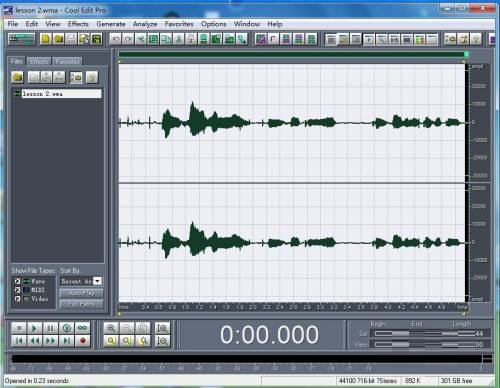Click the yellow Zoom to Right of Selection magnifier
Screen dimensions: 500x388
pyautogui.click(x=143, y=341)
